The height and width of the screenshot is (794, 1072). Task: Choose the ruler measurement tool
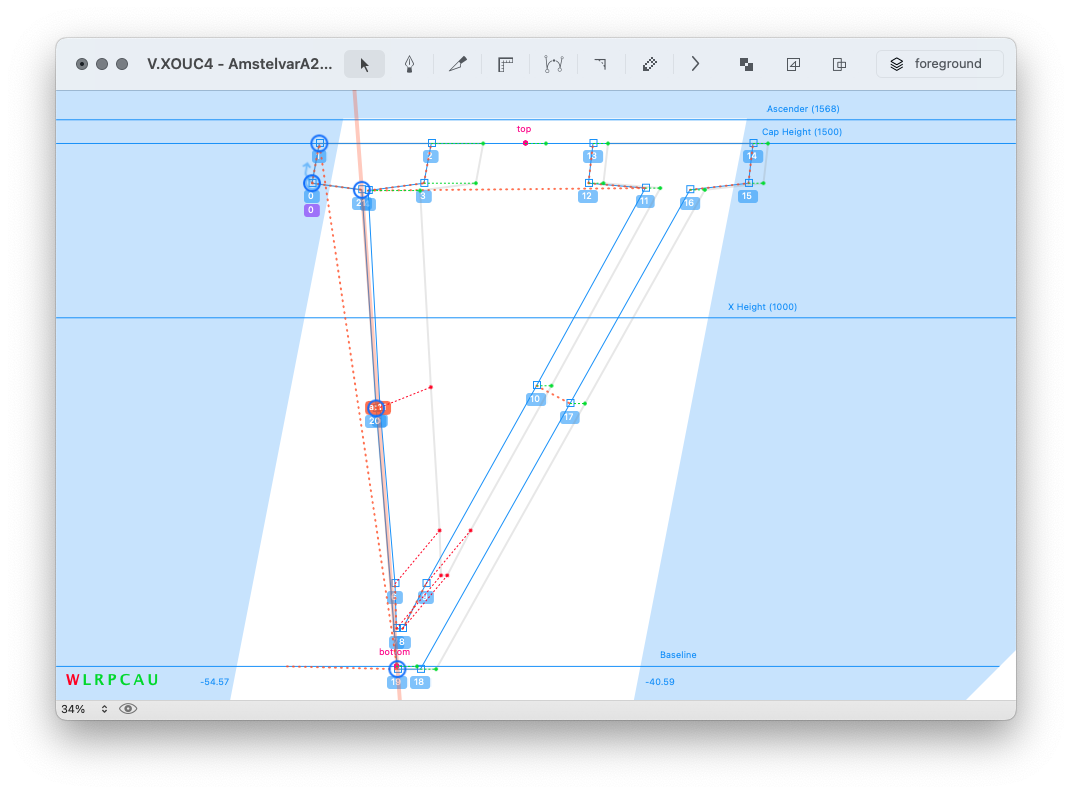tap(506, 64)
